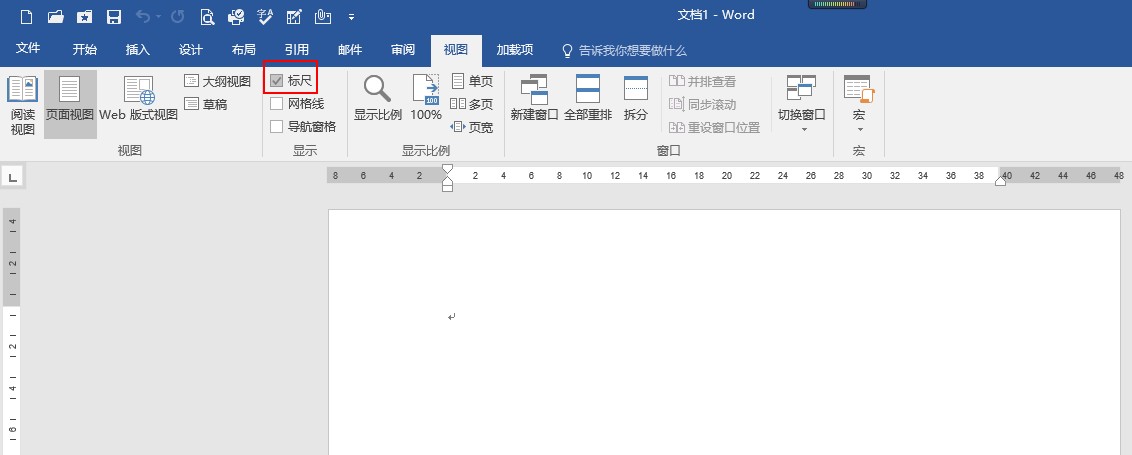Switch to 大纲视图 outline view
This screenshot has width=1132, height=455.
pyautogui.click(x=218, y=81)
